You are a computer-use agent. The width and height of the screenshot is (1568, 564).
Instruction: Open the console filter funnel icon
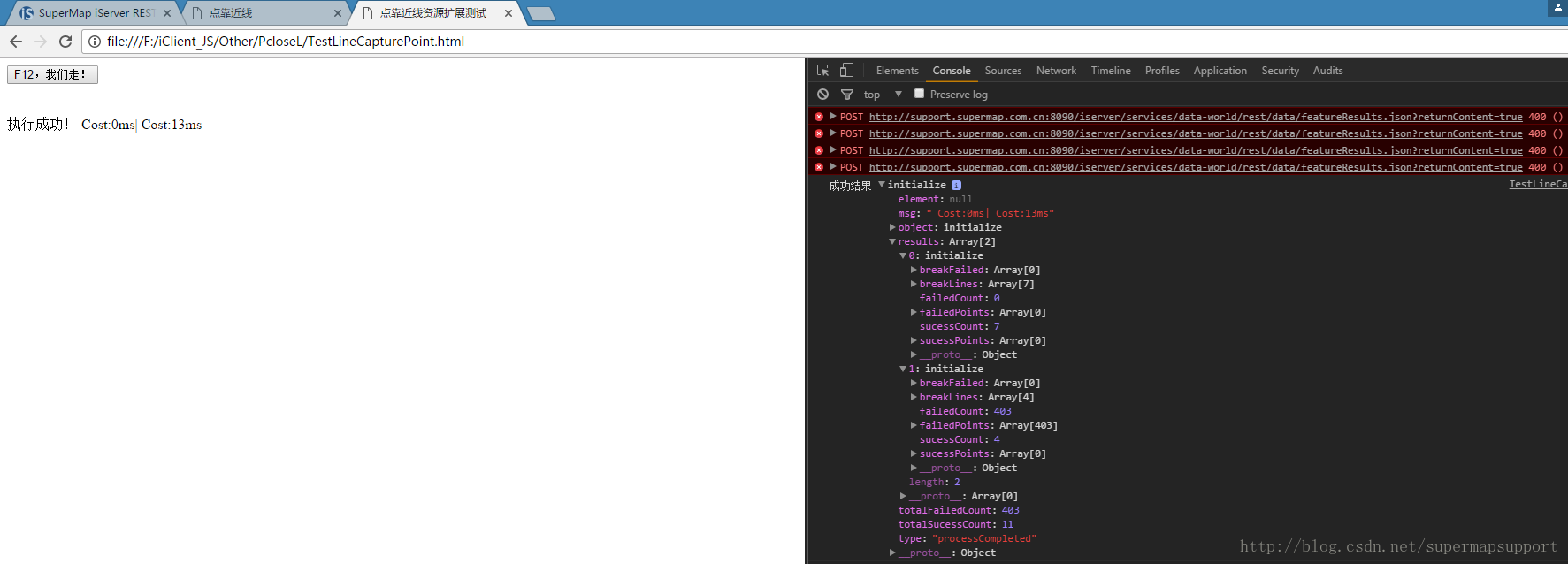point(847,95)
